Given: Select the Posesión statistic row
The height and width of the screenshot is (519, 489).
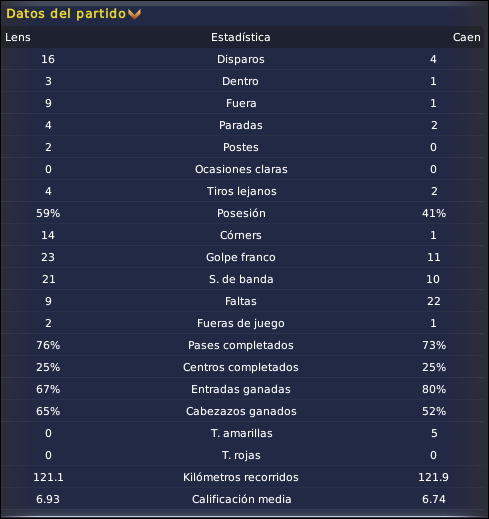Looking at the screenshot, I should click(242, 213).
